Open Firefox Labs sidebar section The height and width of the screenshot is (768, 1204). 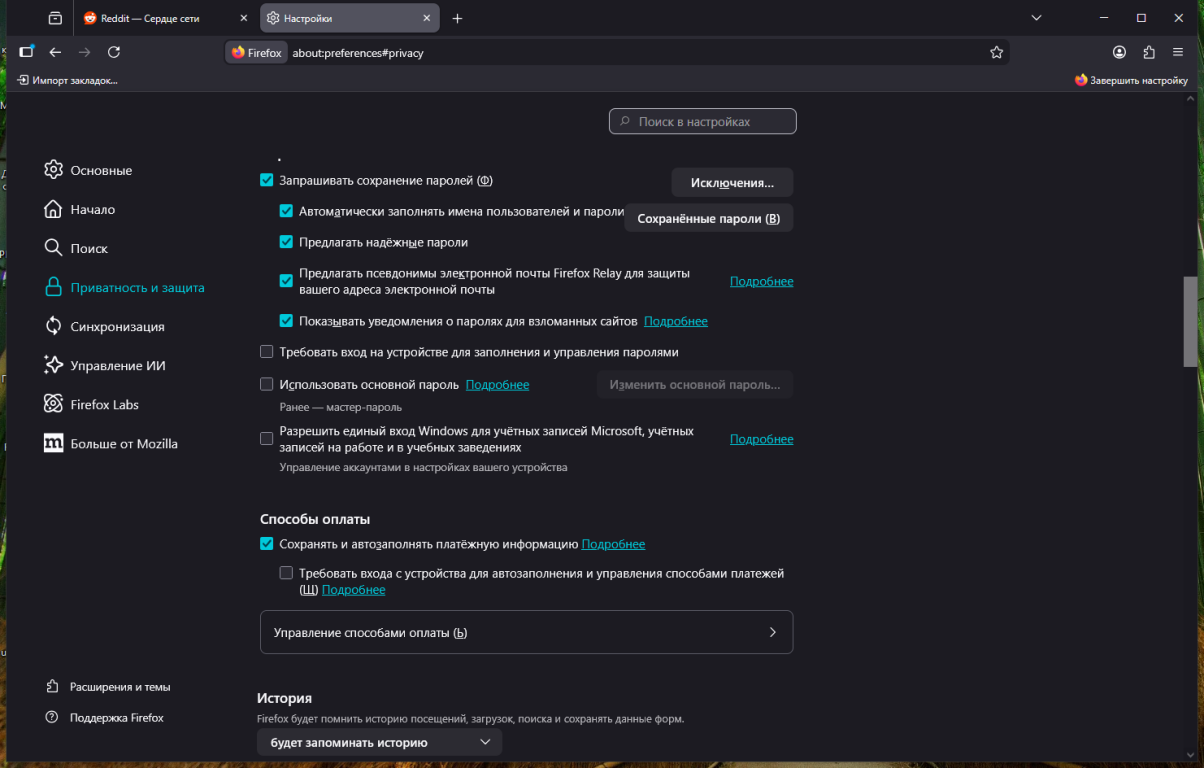104,404
